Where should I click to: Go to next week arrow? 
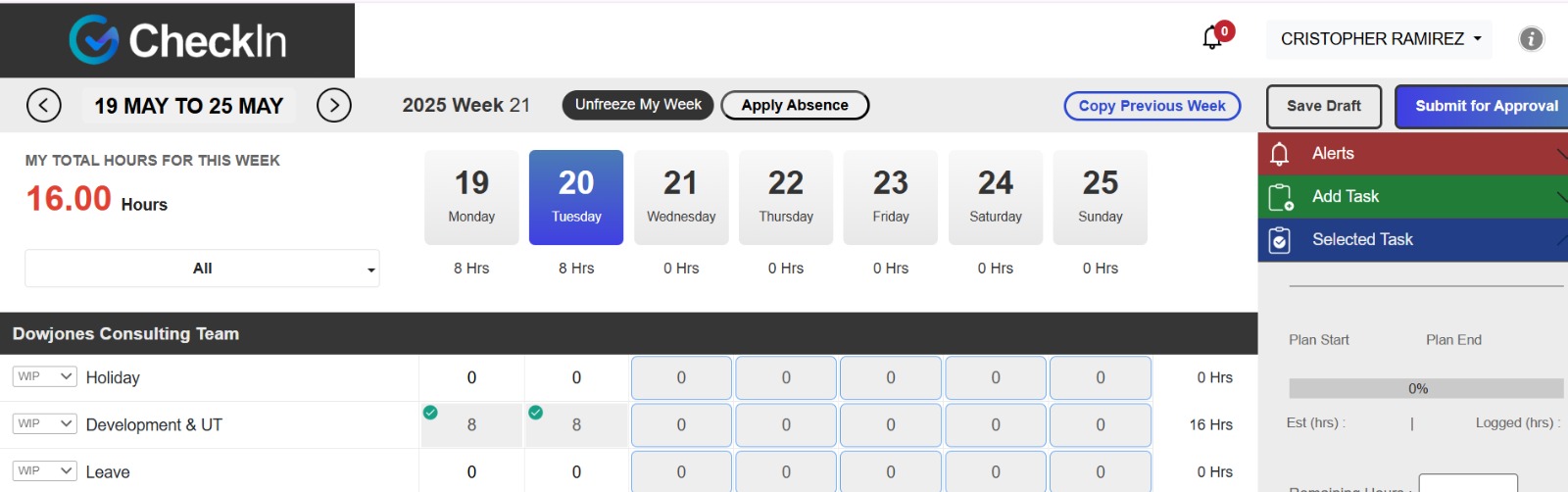334,105
